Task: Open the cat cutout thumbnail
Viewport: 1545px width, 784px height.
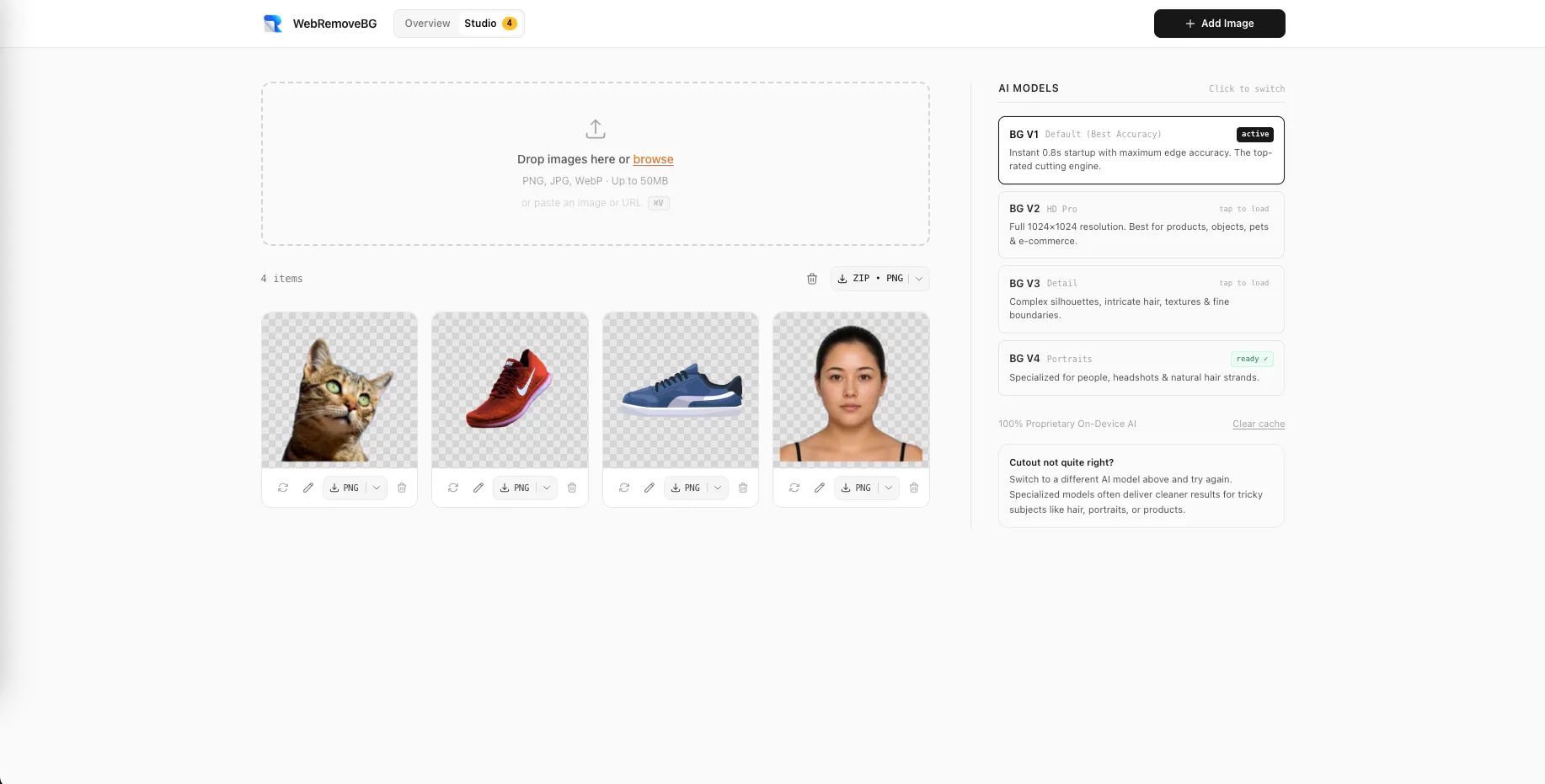Action: click(339, 390)
